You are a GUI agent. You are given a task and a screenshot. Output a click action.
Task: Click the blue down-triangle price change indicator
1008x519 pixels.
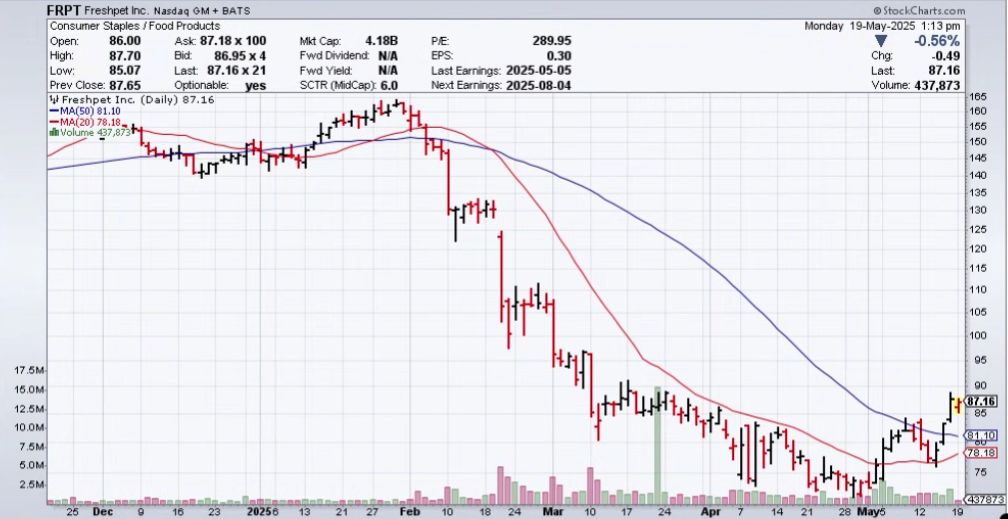click(880, 41)
